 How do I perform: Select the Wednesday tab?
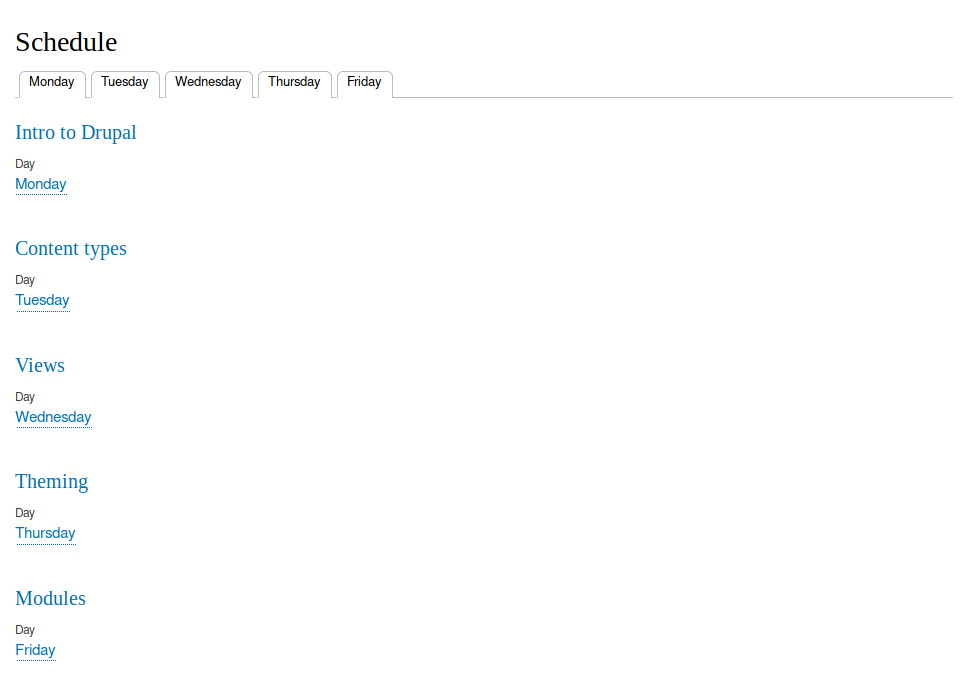point(208,83)
